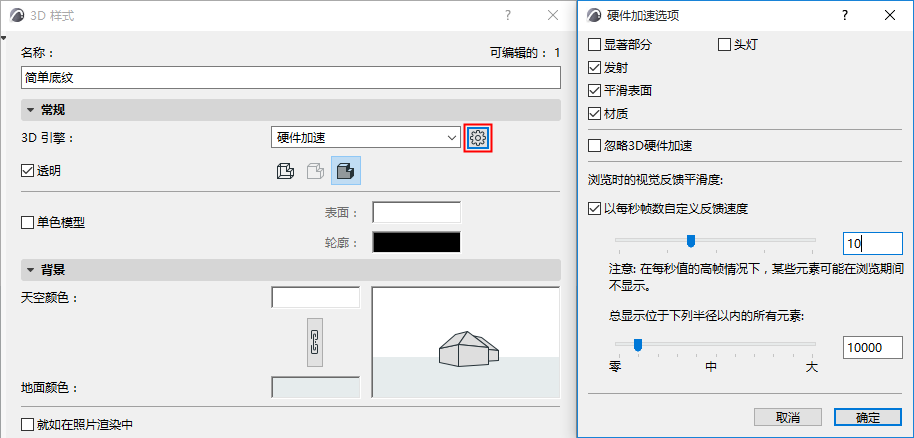Screen dimensions: 914x438
Task: Select the wireframe display mode icon
Action: (x=284, y=171)
